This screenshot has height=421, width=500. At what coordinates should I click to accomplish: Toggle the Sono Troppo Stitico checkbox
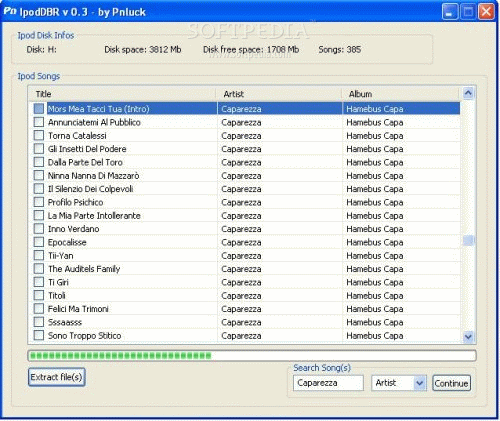coord(39,335)
